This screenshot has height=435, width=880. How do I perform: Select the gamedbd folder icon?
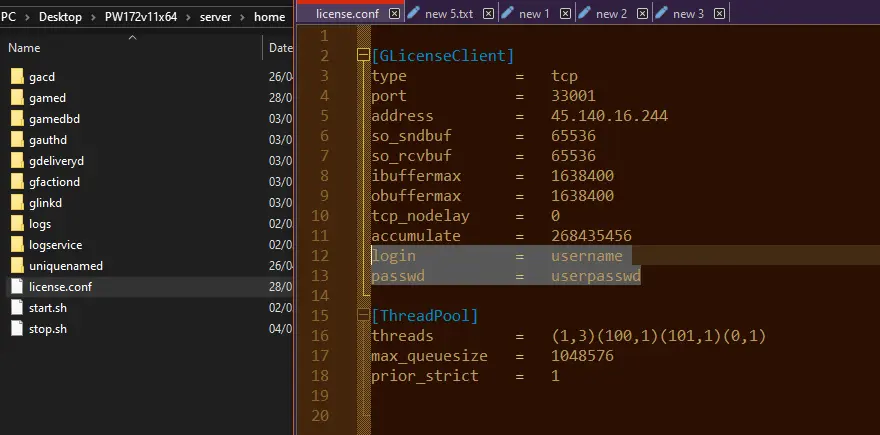(17, 118)
